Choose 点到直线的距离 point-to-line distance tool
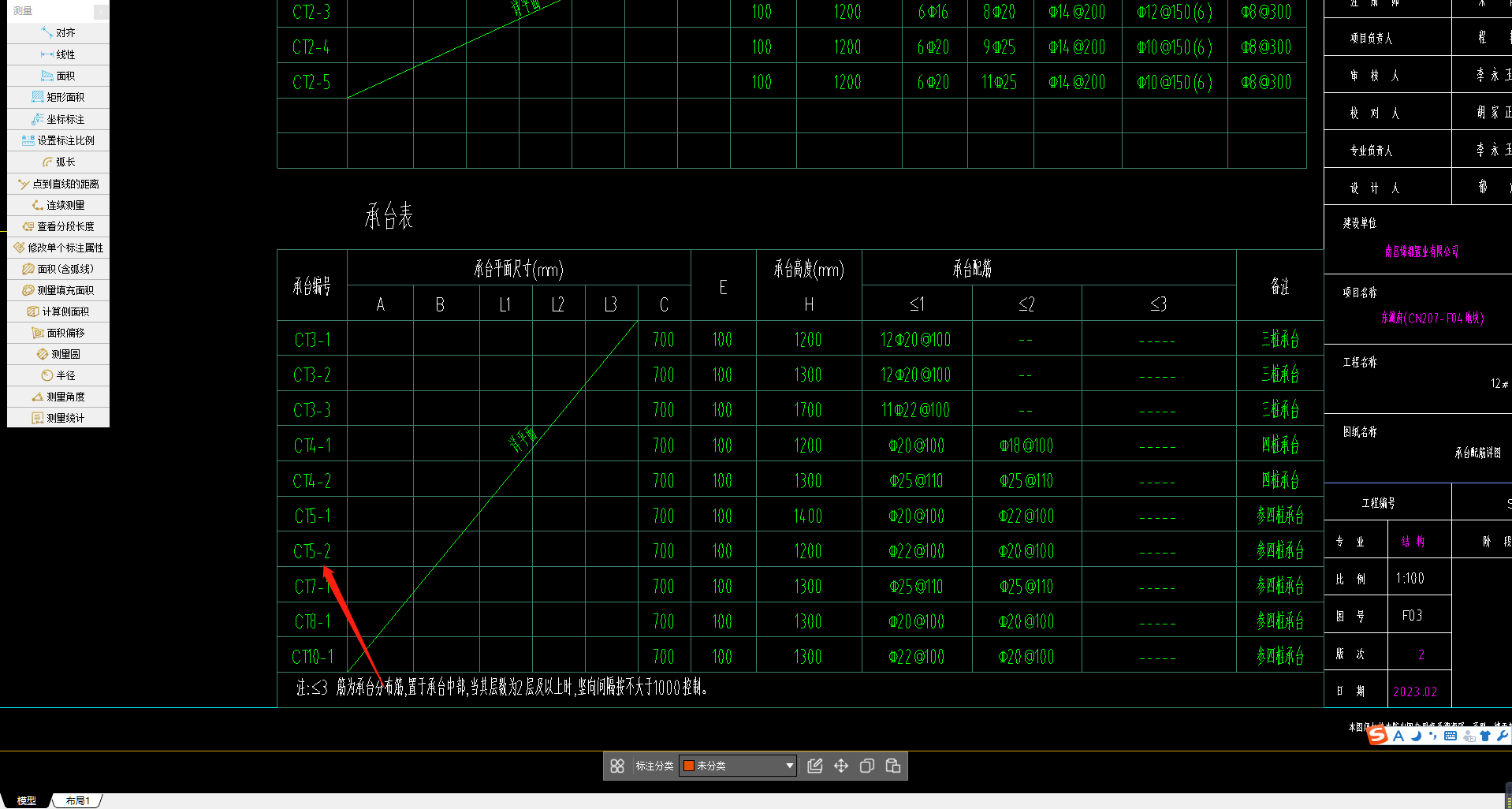 pos(58,184)
